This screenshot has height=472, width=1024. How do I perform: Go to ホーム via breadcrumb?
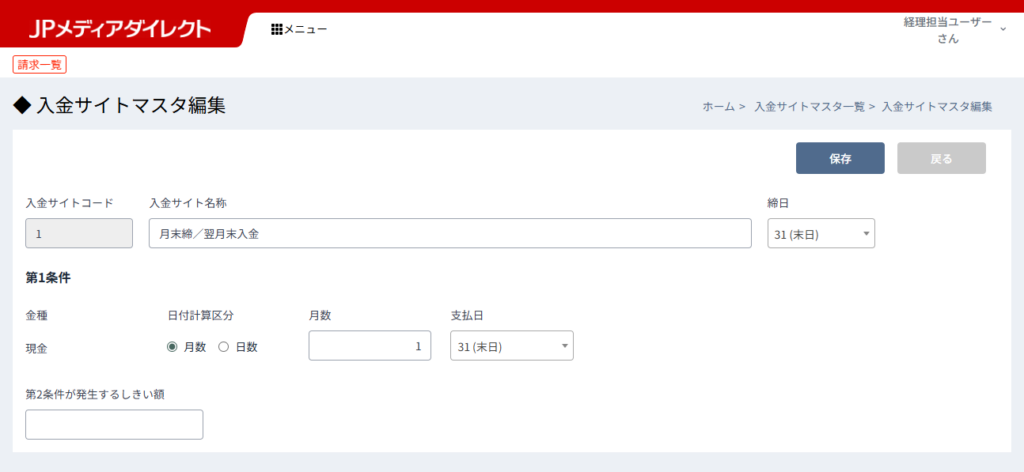click(x=718, y=106)
